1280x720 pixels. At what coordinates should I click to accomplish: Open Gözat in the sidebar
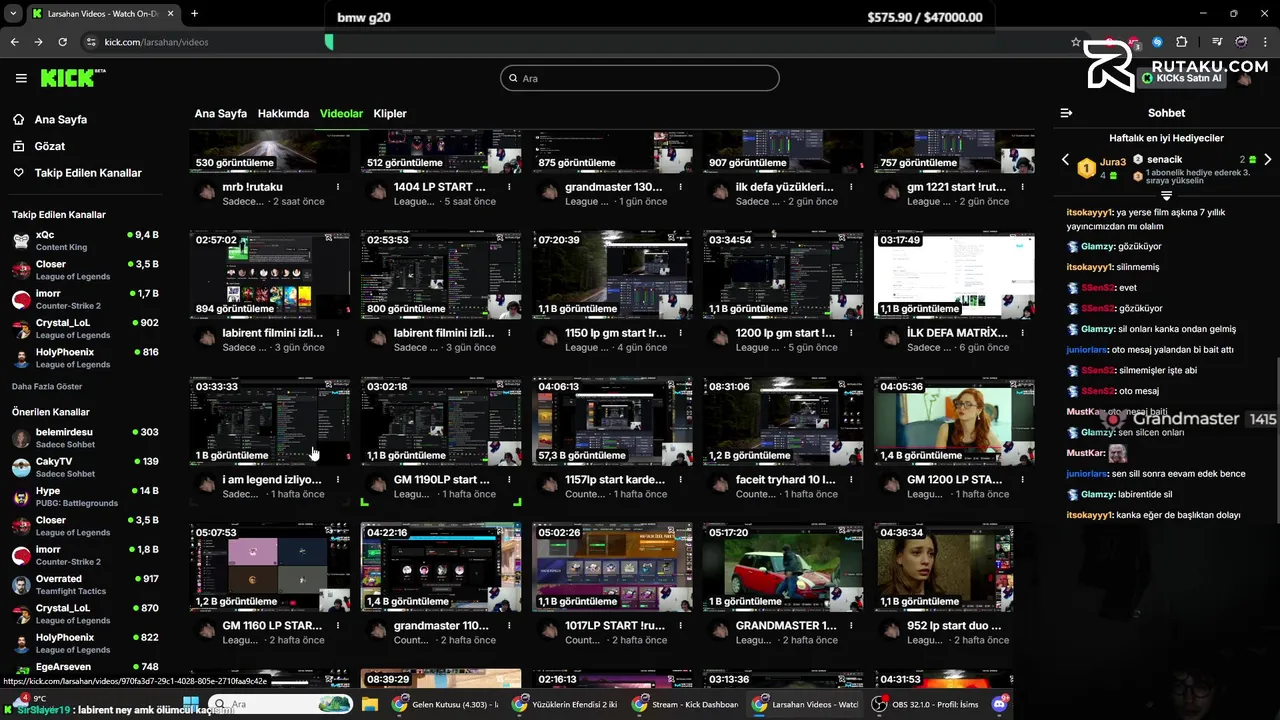49,146
